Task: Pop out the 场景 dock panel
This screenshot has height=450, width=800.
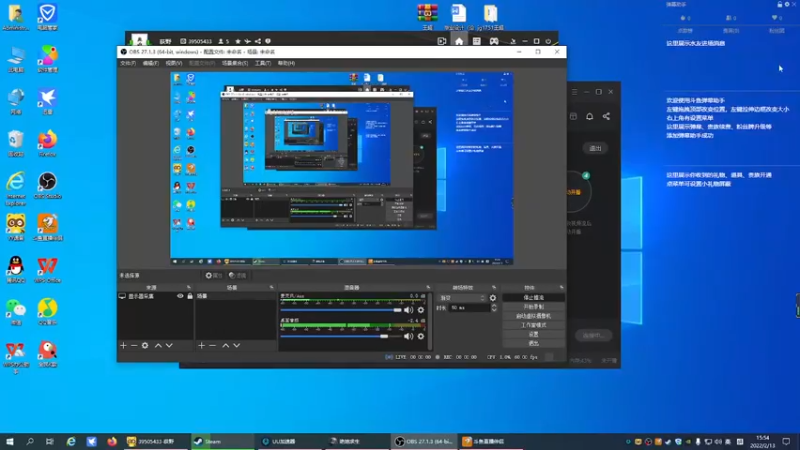Action: click(x=271, y=288)
